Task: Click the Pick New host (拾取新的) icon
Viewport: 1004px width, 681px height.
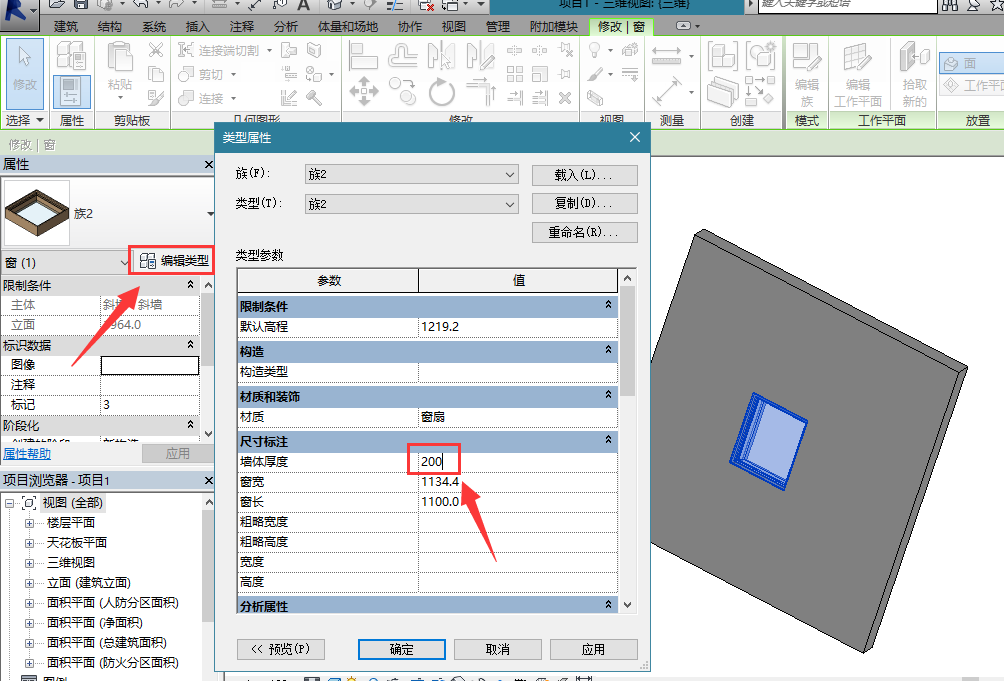Action: coord(914,74)
